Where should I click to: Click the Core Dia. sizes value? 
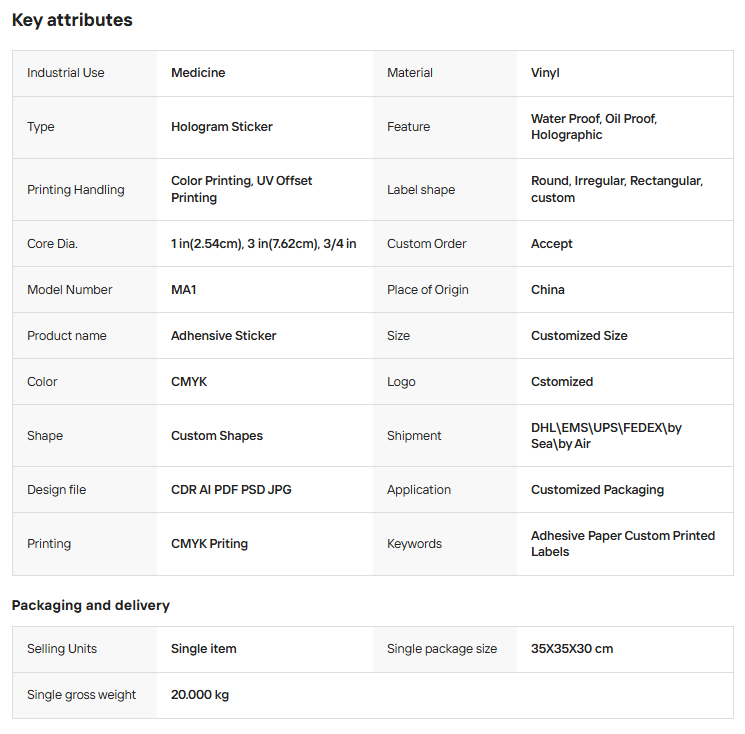click(x=263, y=244)
